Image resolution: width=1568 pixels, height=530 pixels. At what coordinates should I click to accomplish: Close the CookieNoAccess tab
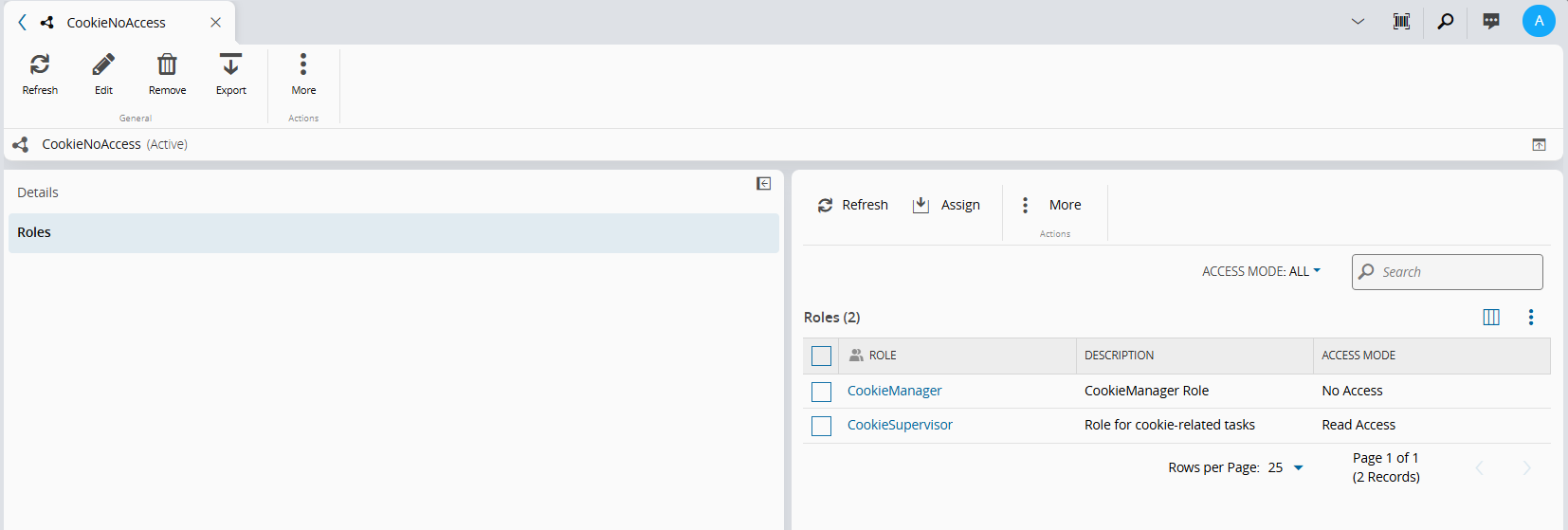click(216, 22)
